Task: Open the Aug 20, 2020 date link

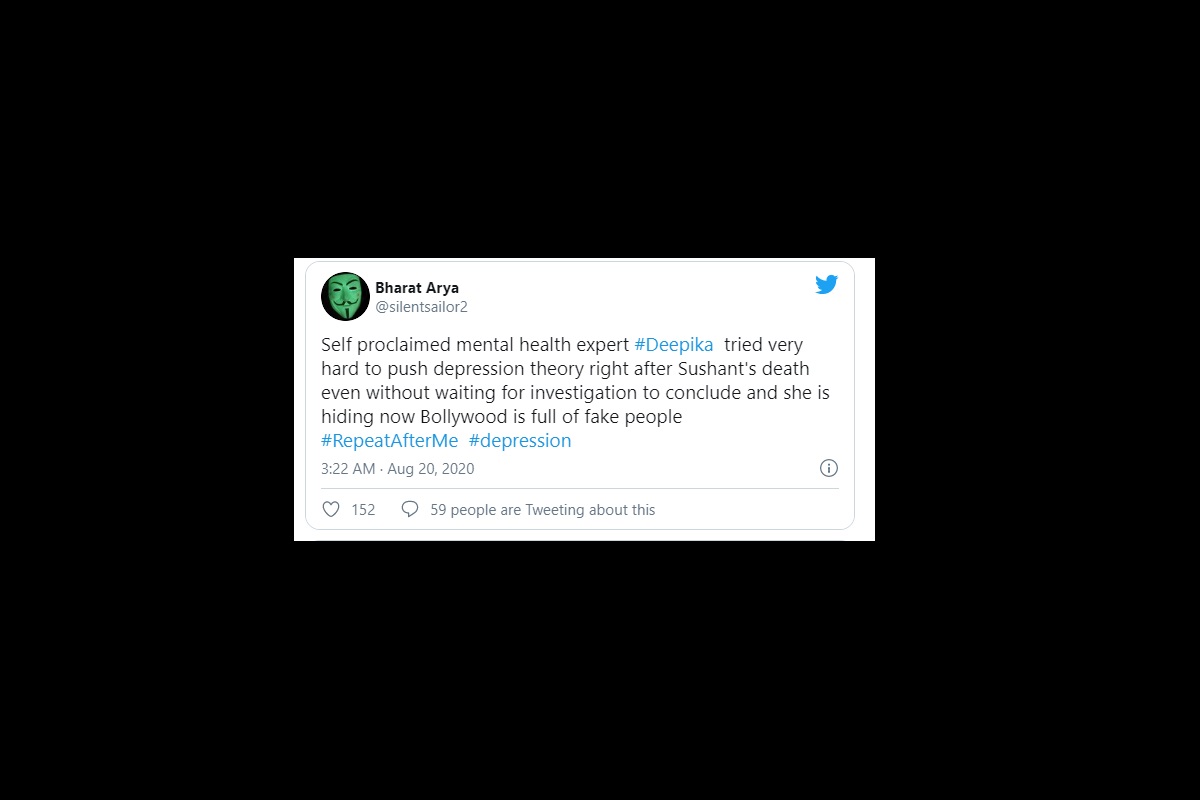Action: pos(431,469)
